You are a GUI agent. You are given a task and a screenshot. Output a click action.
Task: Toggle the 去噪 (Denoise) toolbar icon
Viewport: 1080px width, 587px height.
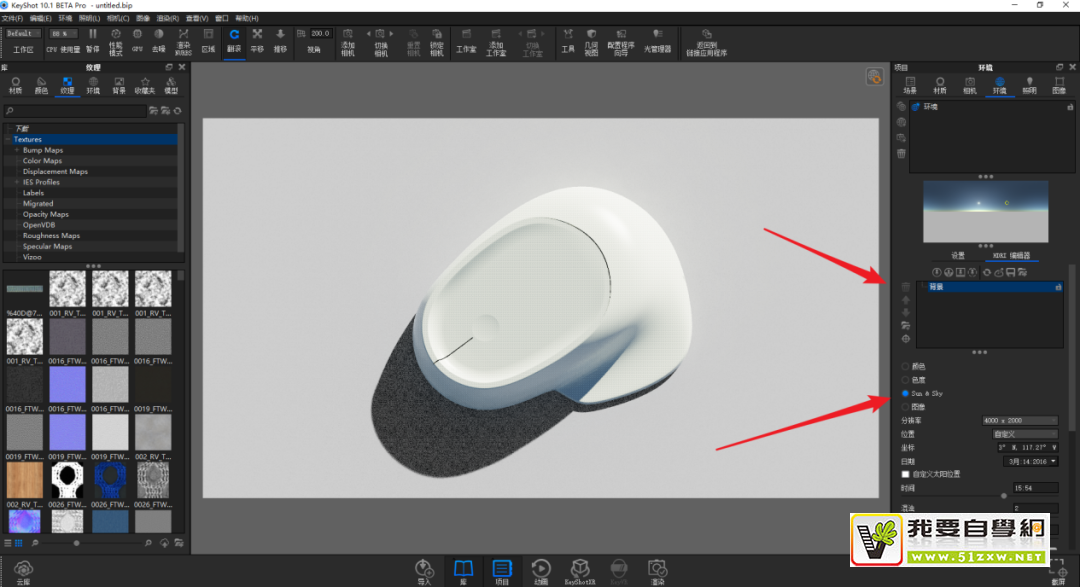coord(159,41)
